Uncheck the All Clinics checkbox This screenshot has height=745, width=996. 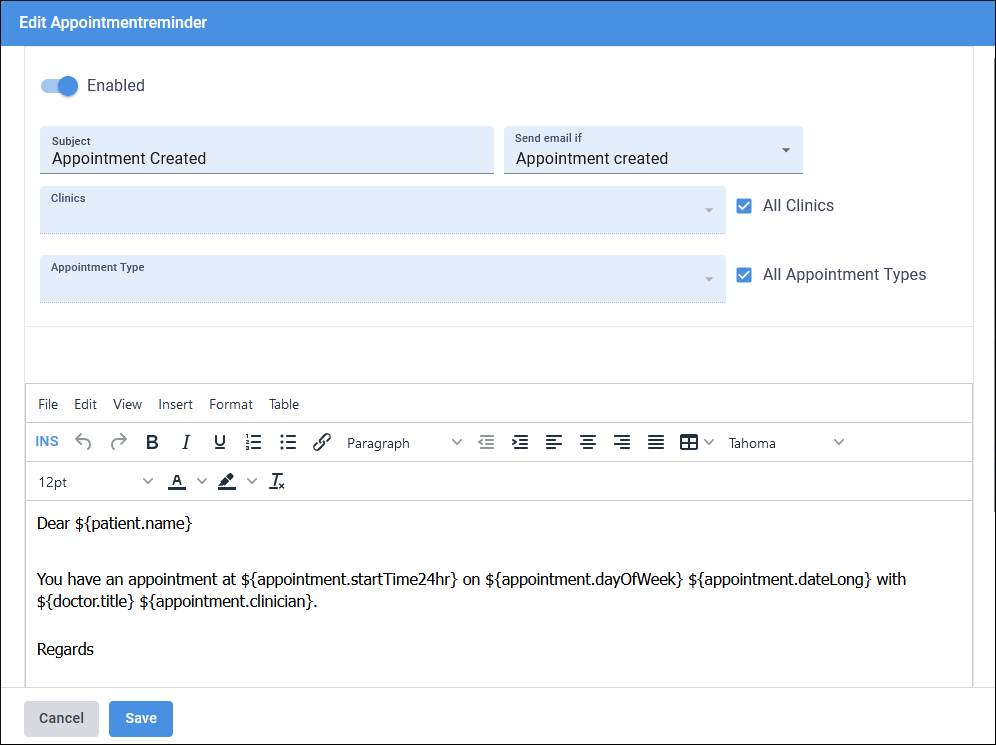click(744, 205)
